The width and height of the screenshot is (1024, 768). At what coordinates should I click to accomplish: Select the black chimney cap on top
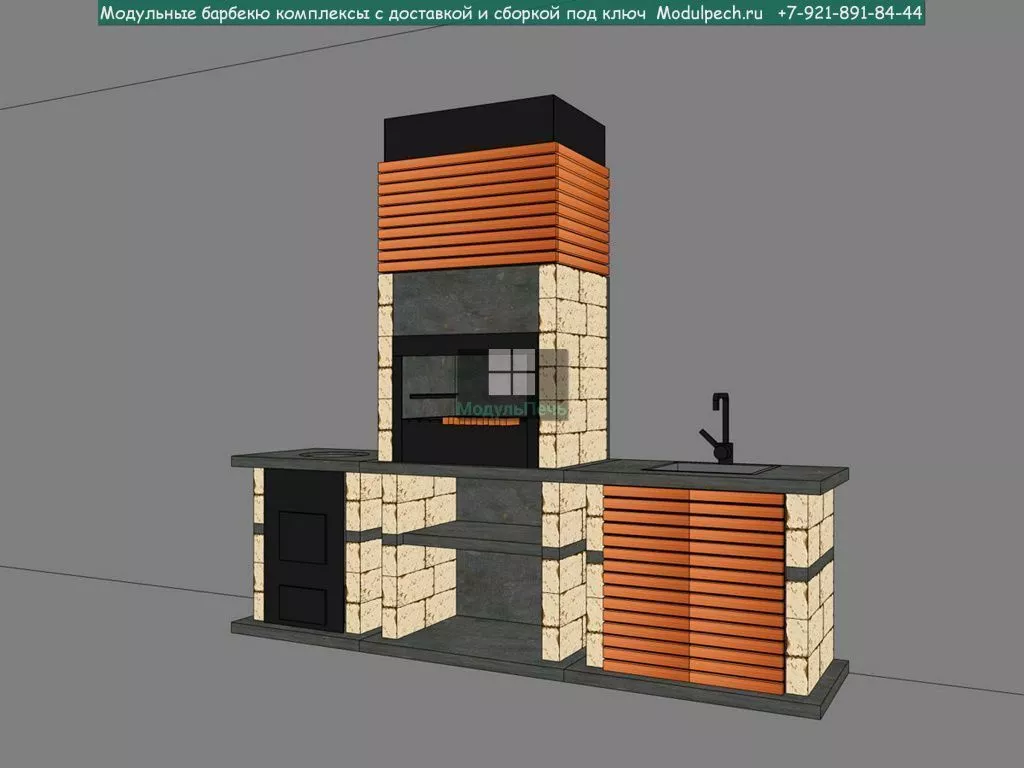pyautogui.click(x=496, y=128)
